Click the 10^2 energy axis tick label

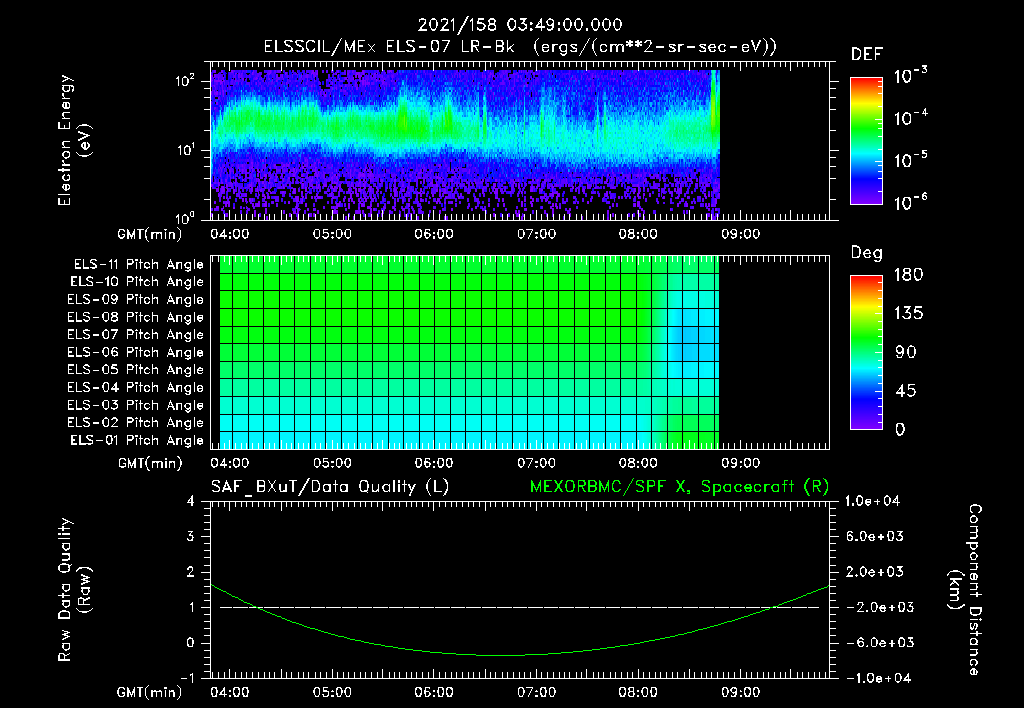tap(185, 81)
